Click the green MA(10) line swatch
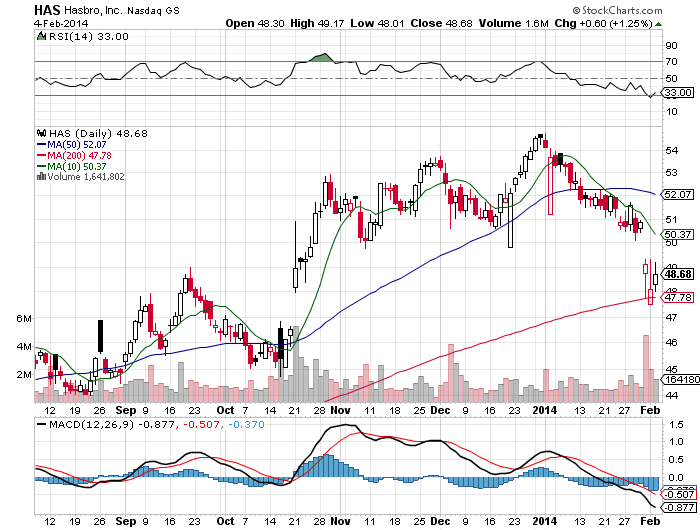Screen dimensions: 700x530 42,167
